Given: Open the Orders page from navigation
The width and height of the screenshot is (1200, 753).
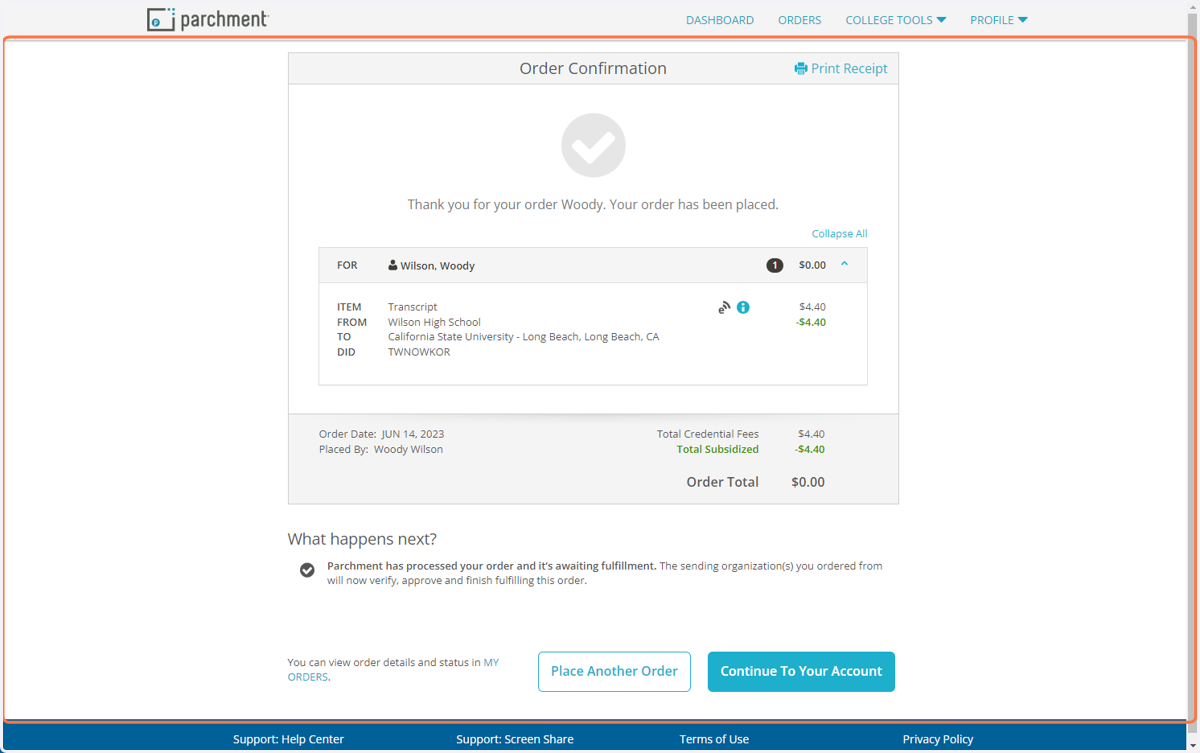Looking at the screenshot, I should (x=799, y=20).
